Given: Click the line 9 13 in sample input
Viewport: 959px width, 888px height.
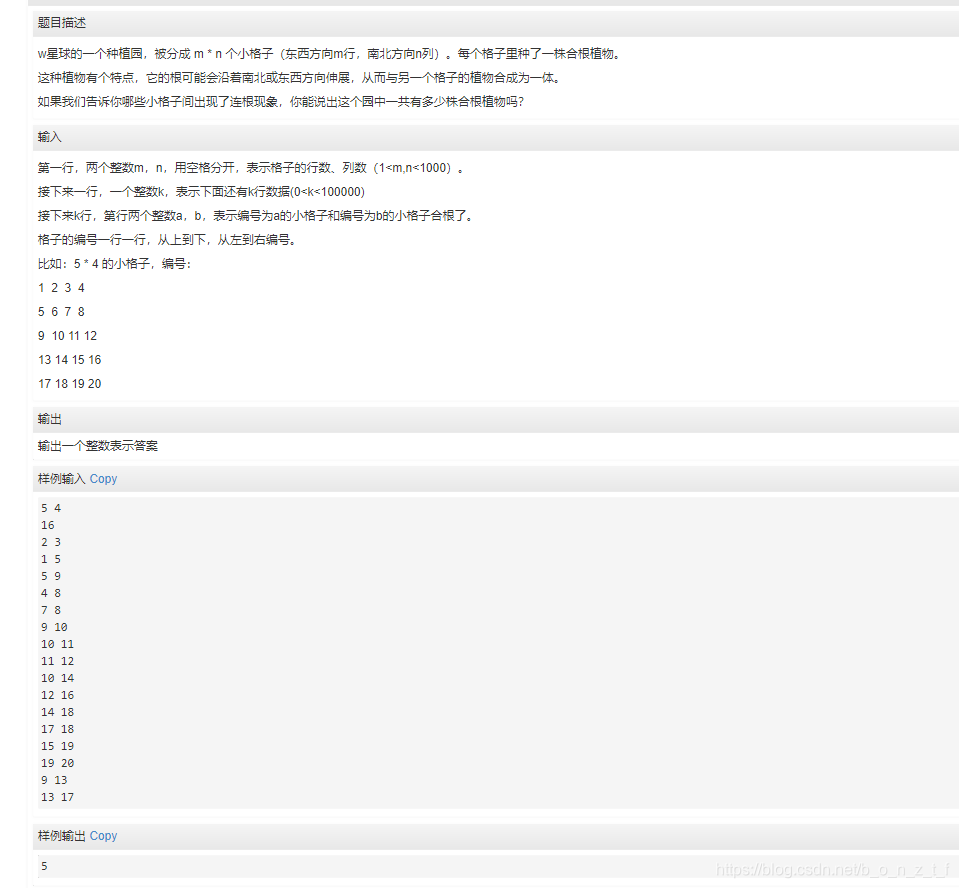Looking at the screenshot, I should click(51, 779).
